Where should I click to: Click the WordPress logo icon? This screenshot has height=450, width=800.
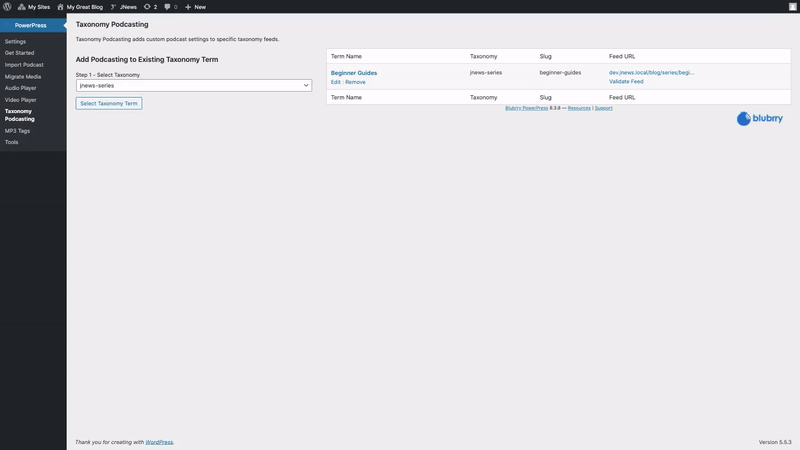coord(8,6)
